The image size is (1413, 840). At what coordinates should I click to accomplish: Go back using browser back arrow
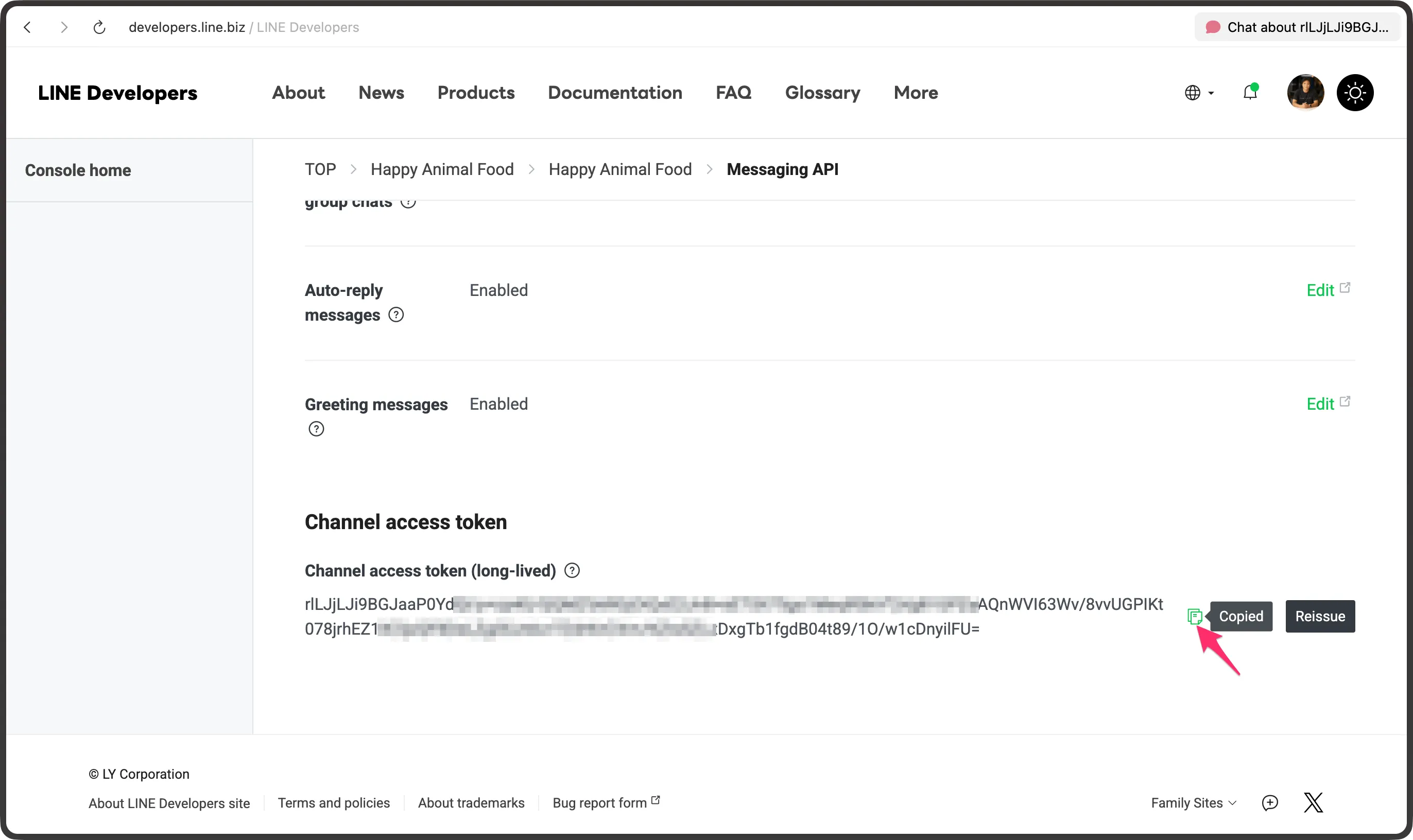pyautogui.click(x=28, y=27)
